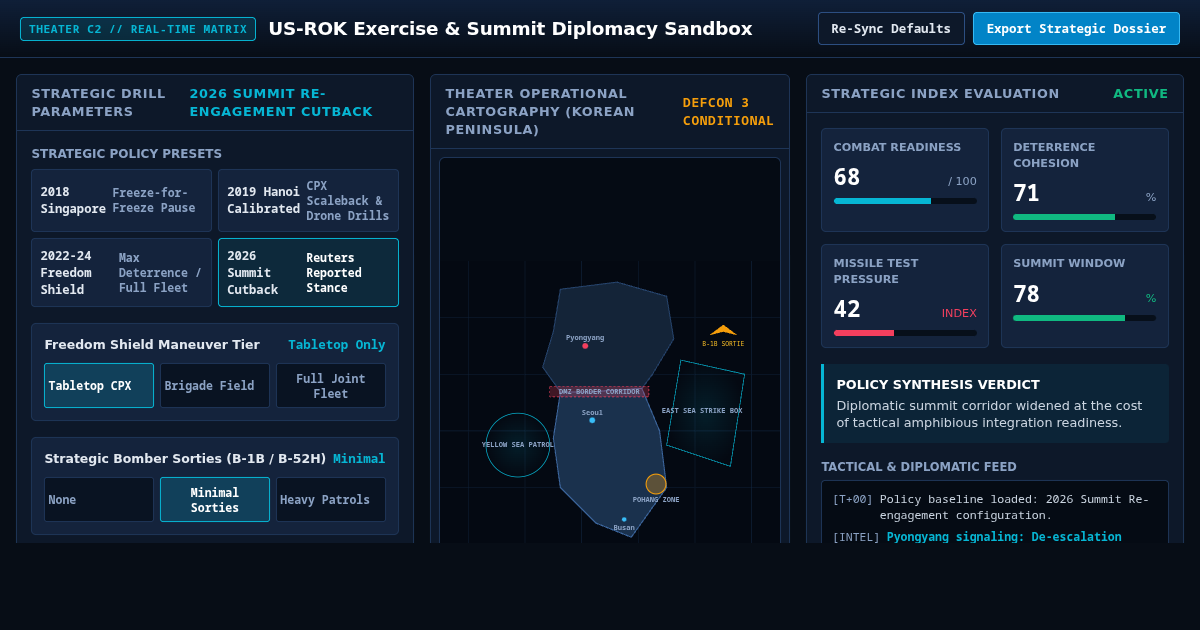The image size is (1200, 630).
Task: Select the blue Seoul marker dot
Action: tap(592, 420)
